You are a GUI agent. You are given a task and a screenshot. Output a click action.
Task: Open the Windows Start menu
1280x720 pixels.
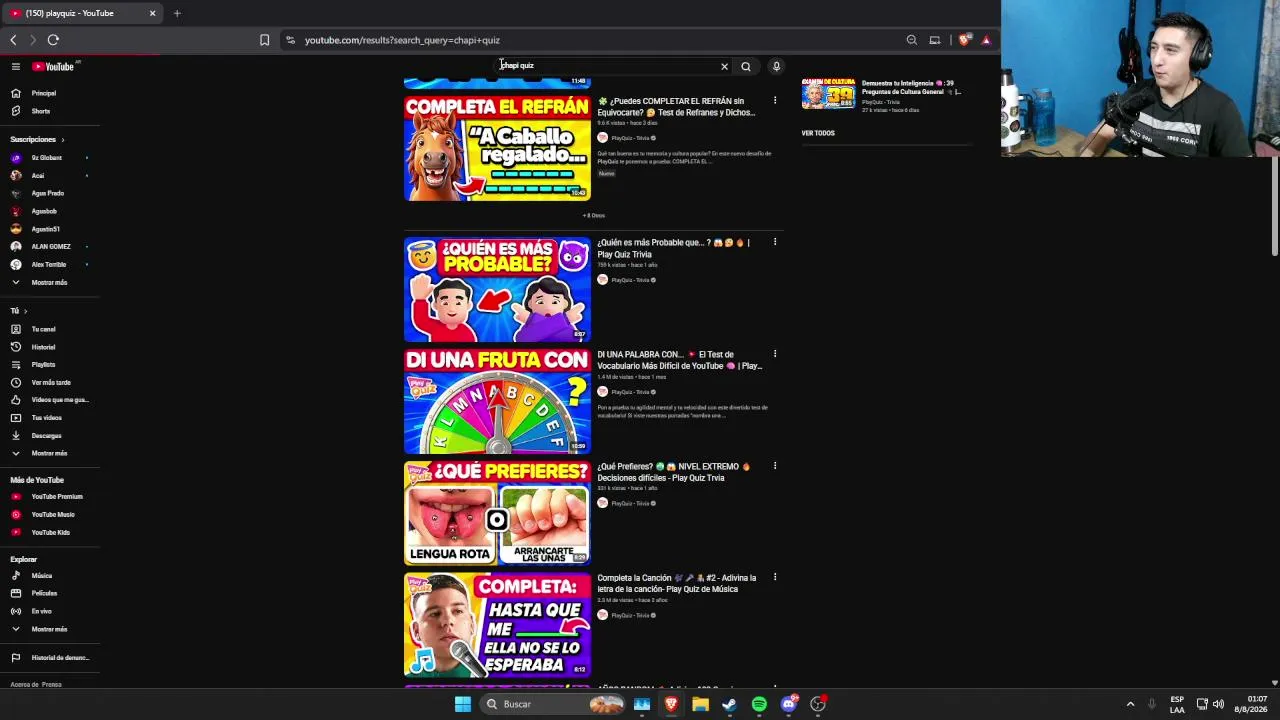point(462,704)
